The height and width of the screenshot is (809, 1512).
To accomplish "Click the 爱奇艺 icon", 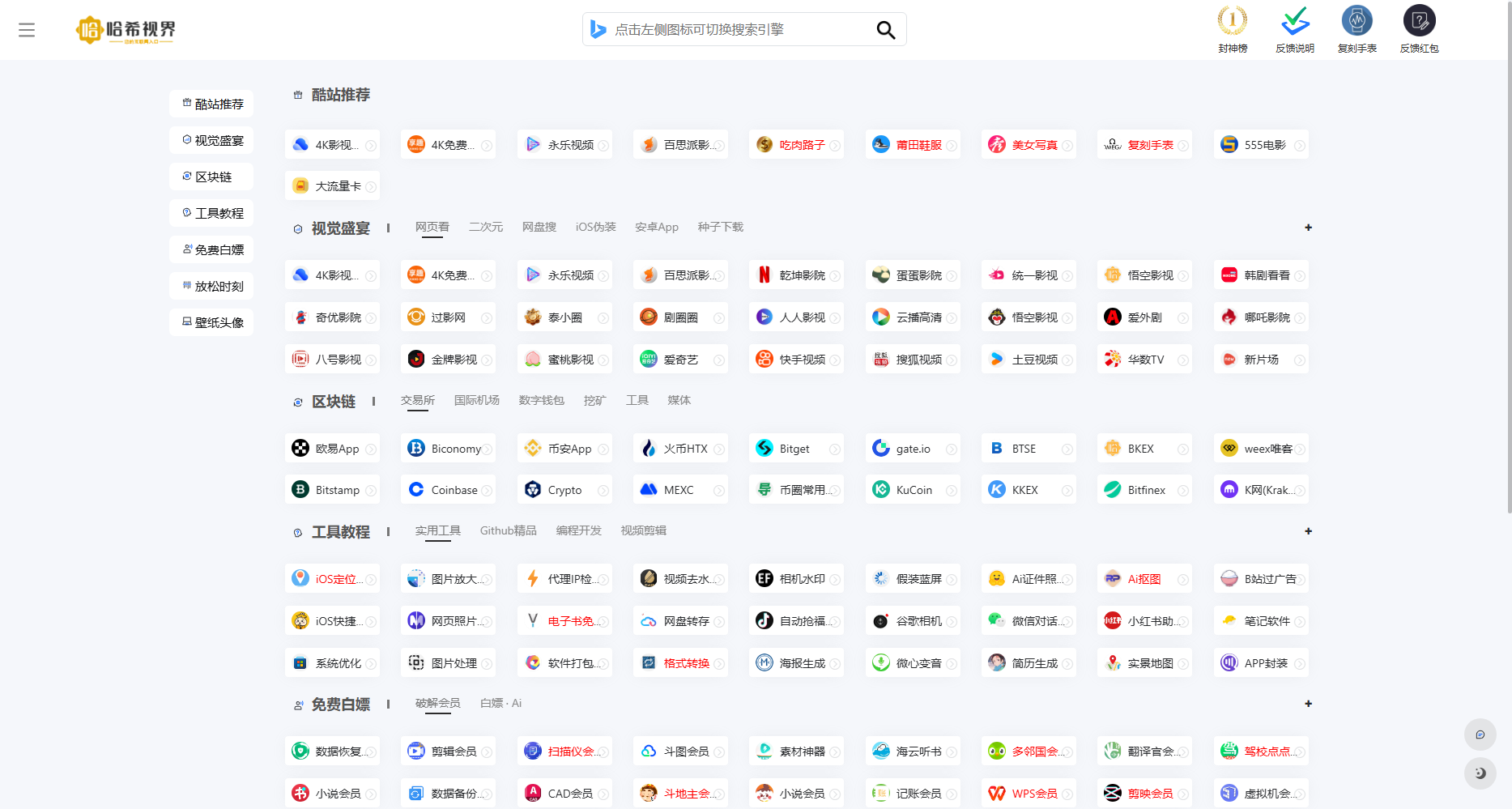I will pos(649,360).
